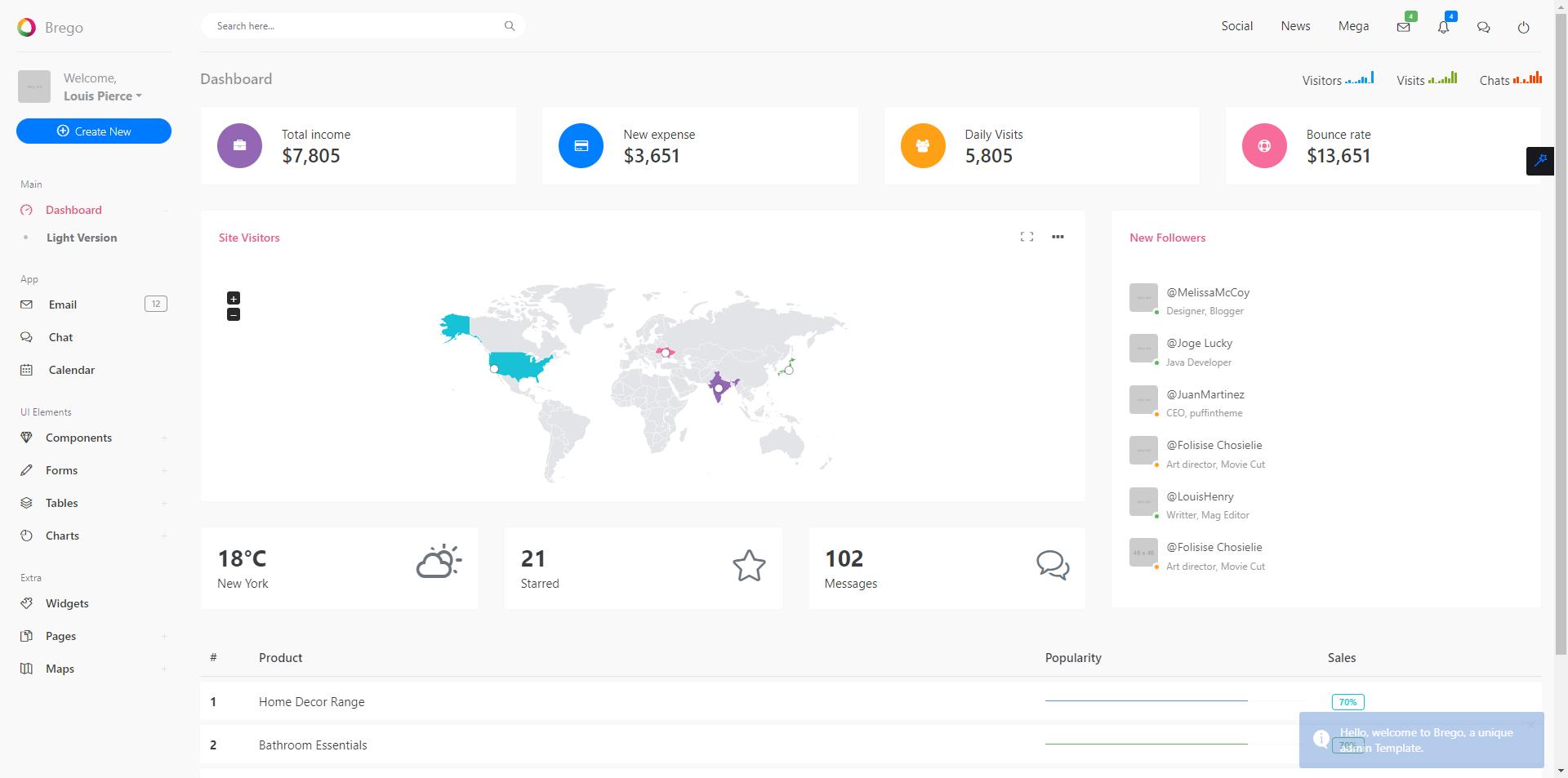Viewport: 1568px width, 778px height.
Task: Click Louis Pierce avatar thumbnail
Action: click(34, 87)
